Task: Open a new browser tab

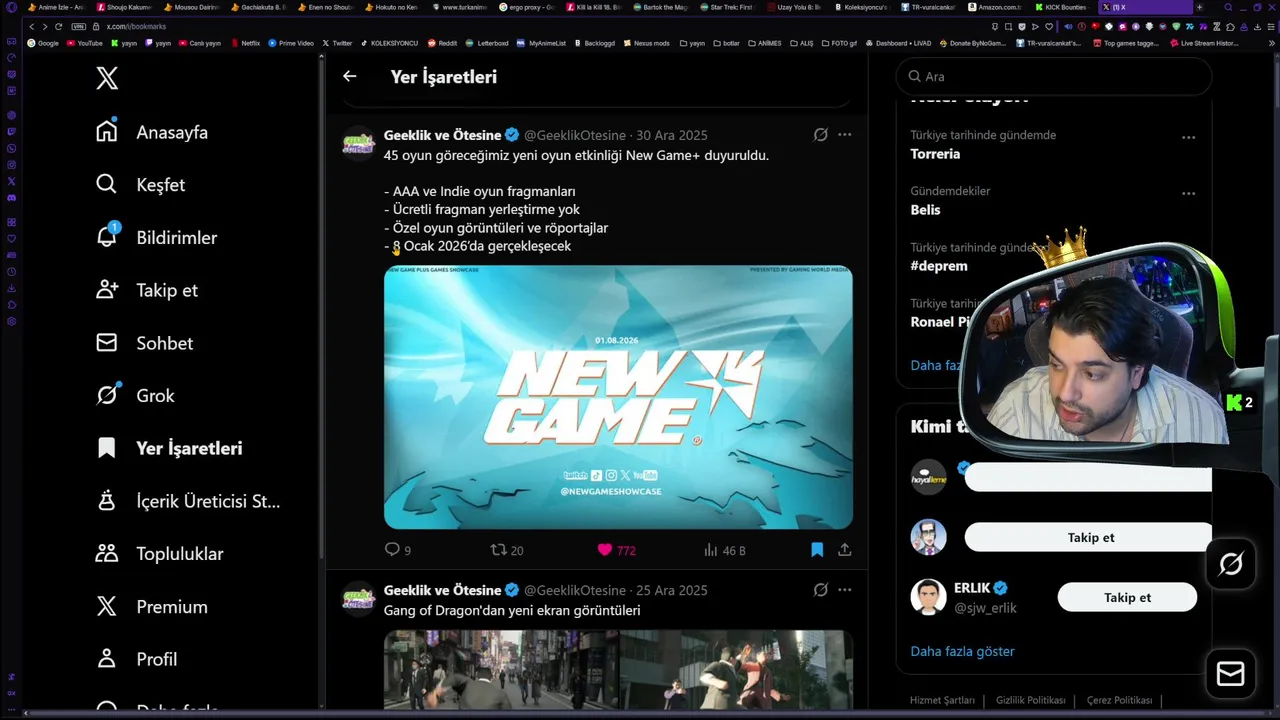Action: pyautogui.click(x=1199, y=7)
